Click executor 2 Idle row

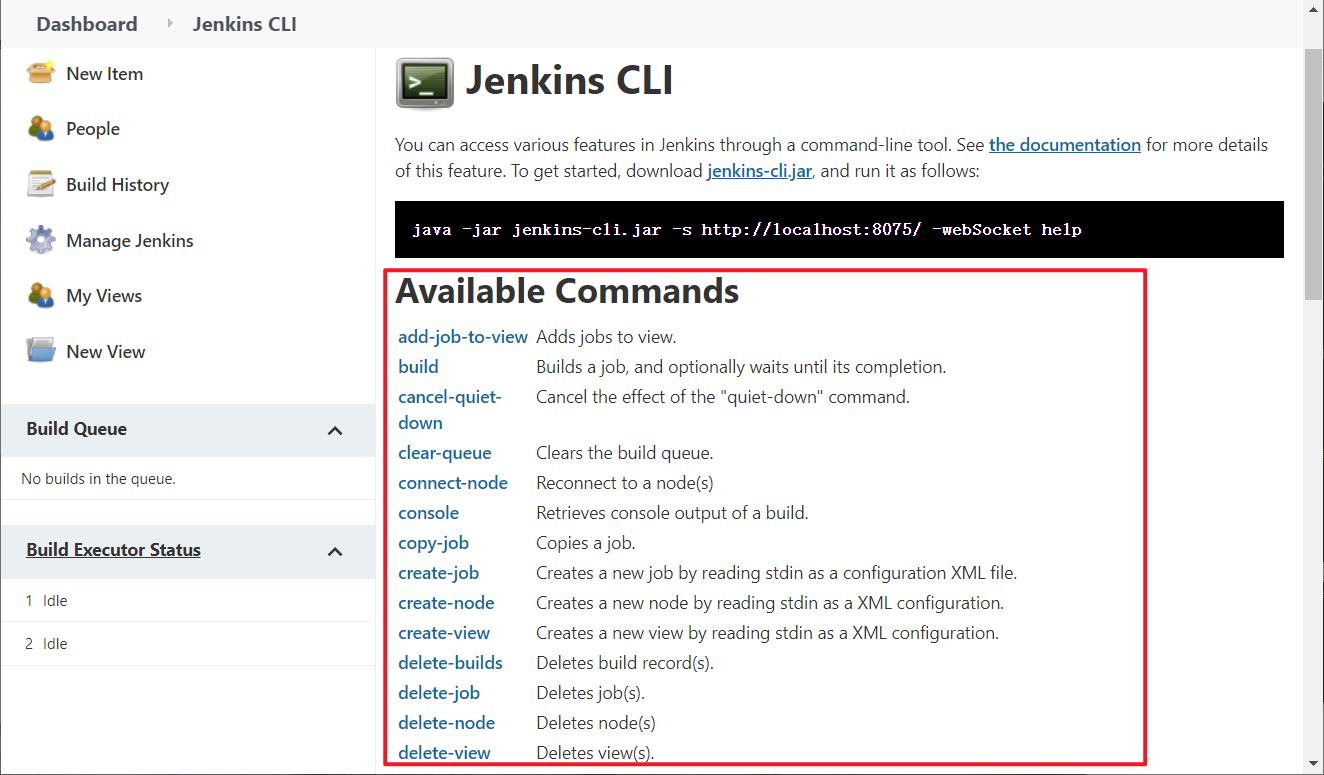coord(188,644)
